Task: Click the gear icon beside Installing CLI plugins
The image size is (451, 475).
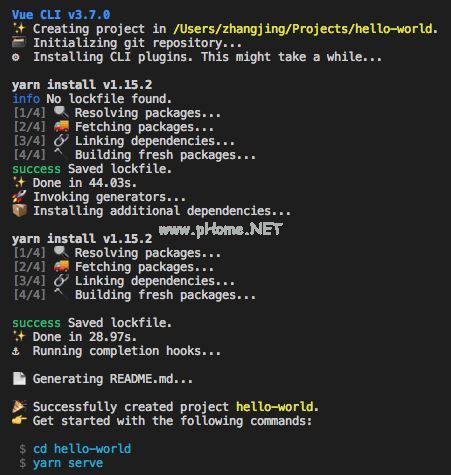Action: pos(16,57)
